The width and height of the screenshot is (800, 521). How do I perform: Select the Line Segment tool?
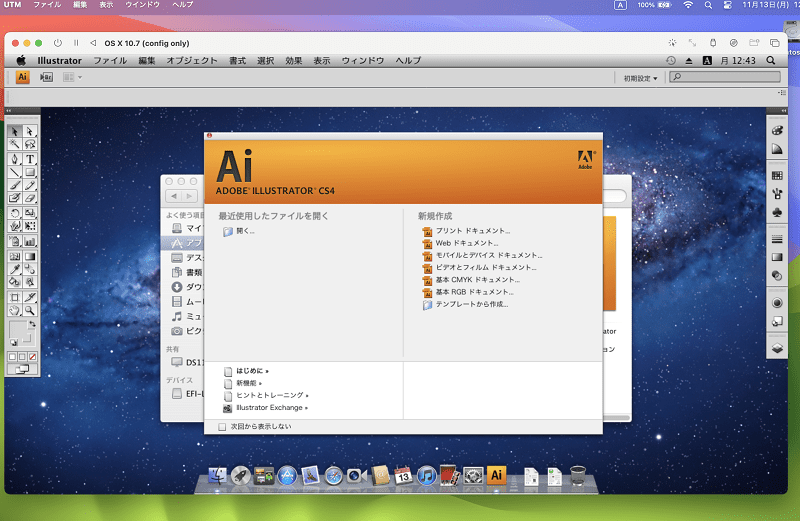15,172
